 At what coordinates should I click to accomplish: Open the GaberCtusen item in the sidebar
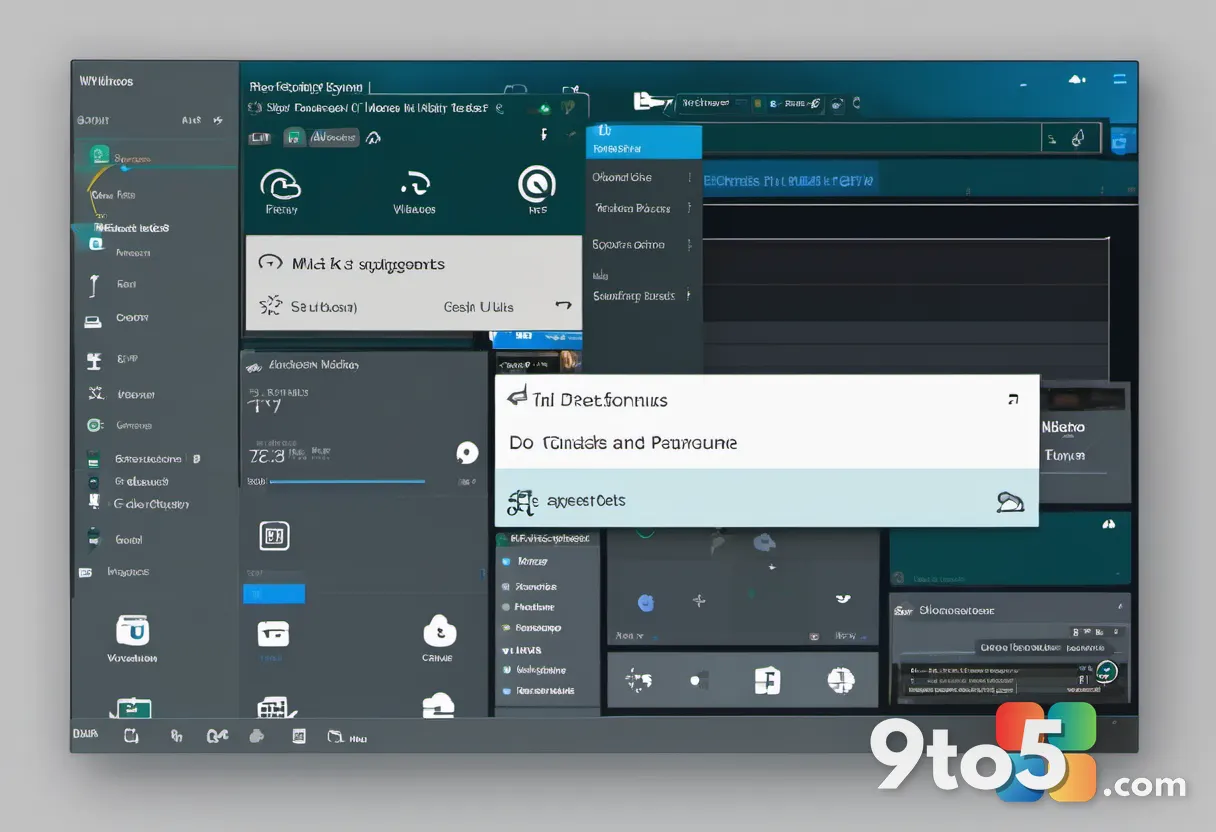(x=151, y=504)
